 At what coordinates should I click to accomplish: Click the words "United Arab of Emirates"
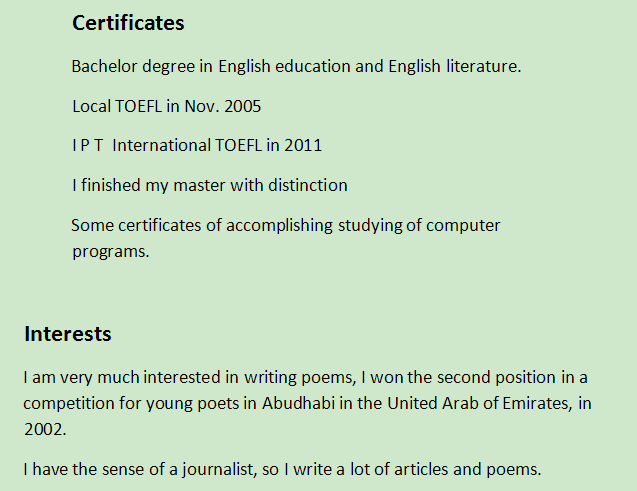459,404
